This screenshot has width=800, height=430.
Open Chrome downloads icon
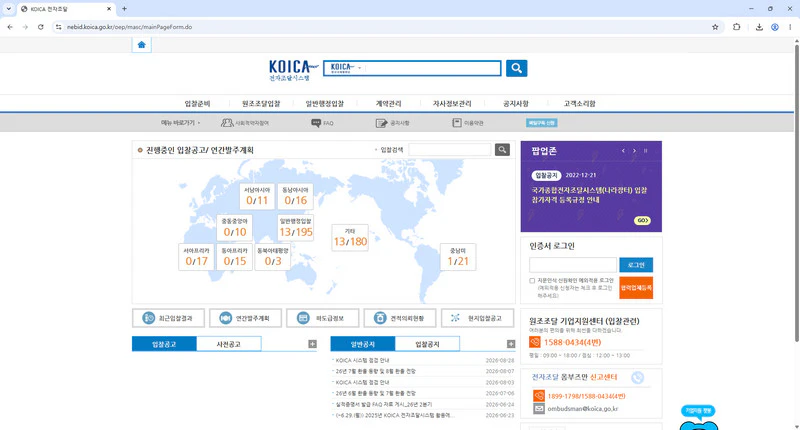pyautogui.click(x=759, y=27)
